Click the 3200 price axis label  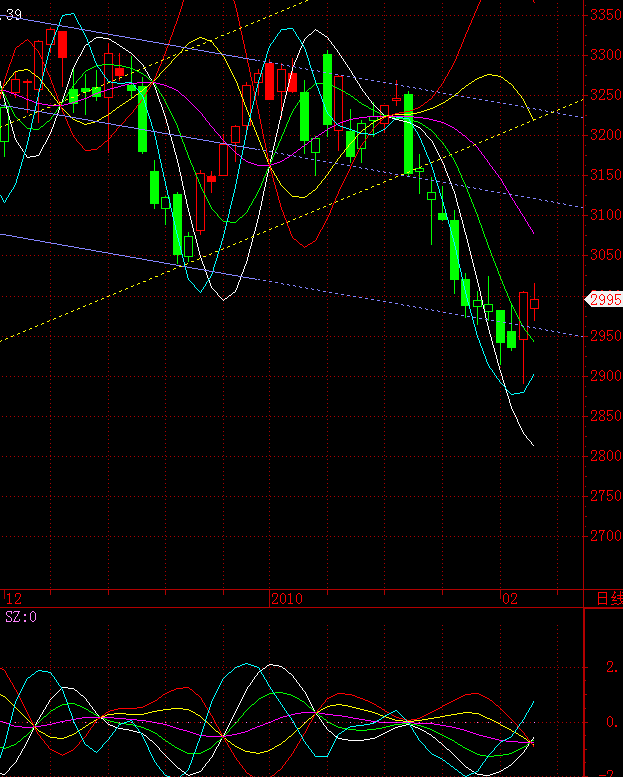point(606,135)
